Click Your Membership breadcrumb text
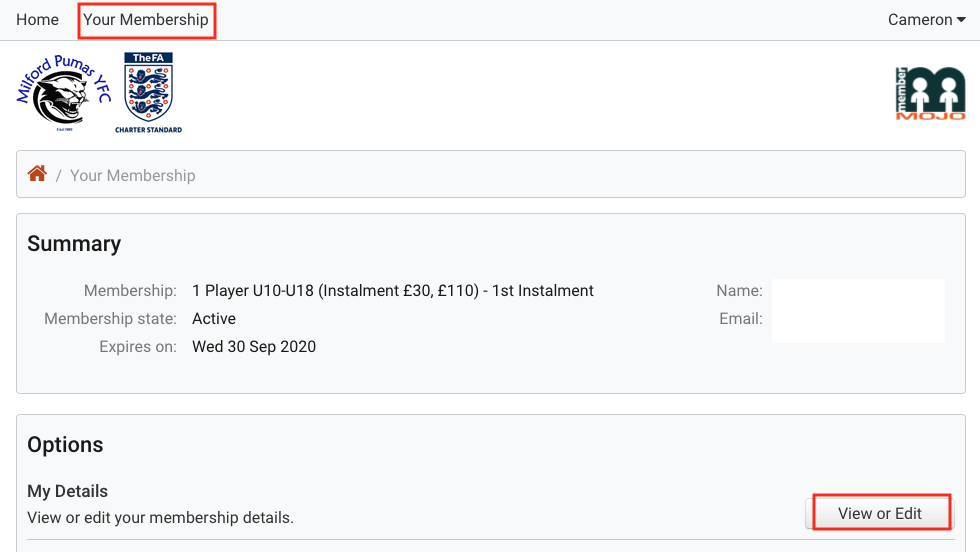 132,175
